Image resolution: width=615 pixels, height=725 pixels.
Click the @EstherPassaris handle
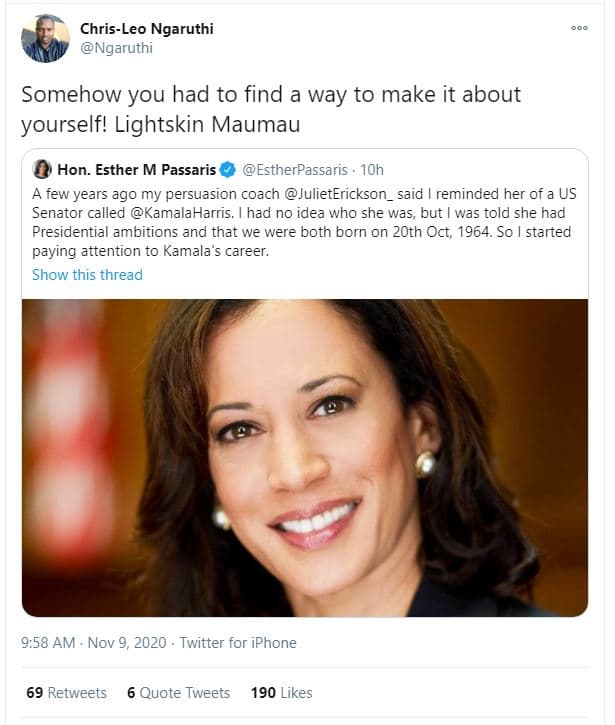coord(292,169)
